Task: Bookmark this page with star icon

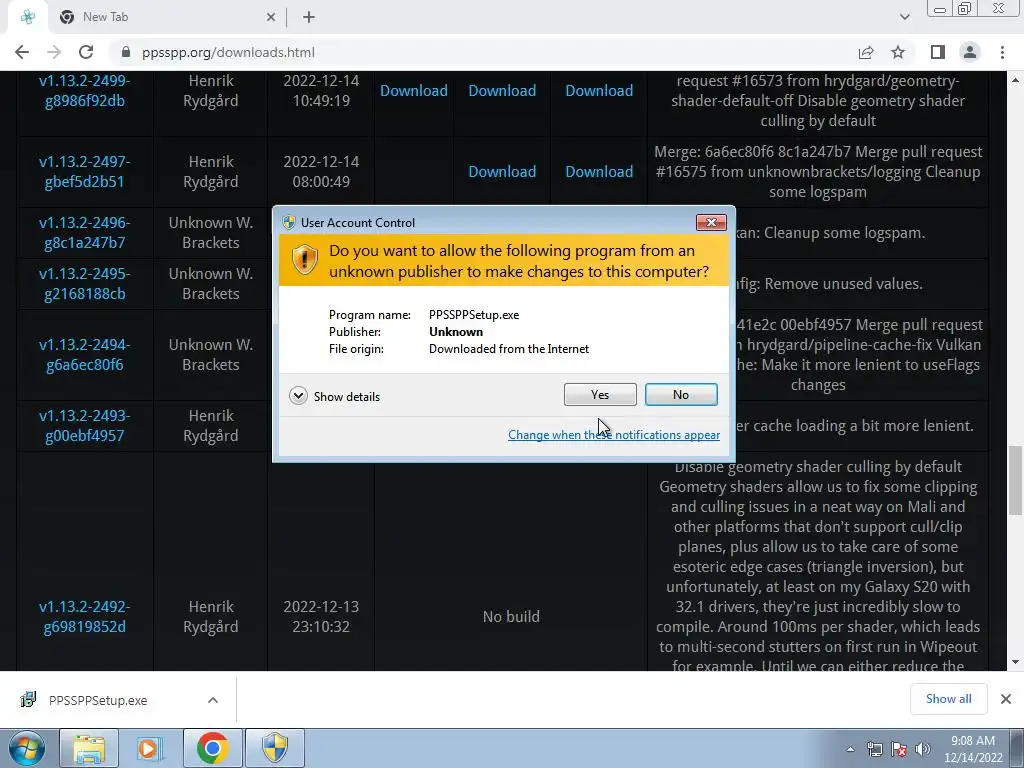Action: [x=898, y=52]
